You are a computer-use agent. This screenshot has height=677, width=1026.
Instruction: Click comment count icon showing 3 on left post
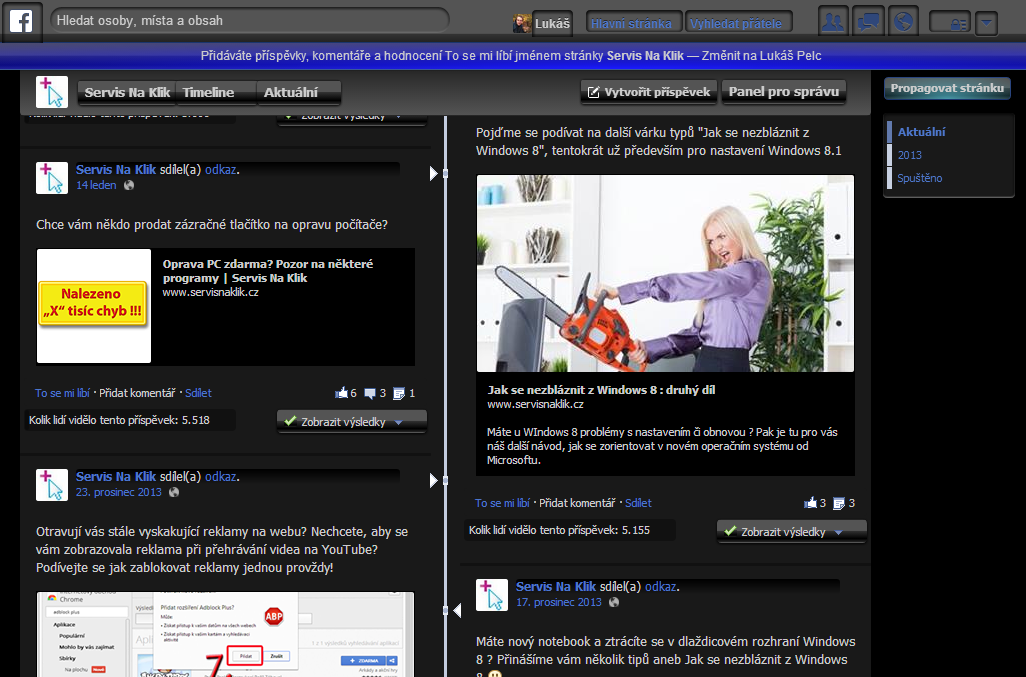click(370, 393)
